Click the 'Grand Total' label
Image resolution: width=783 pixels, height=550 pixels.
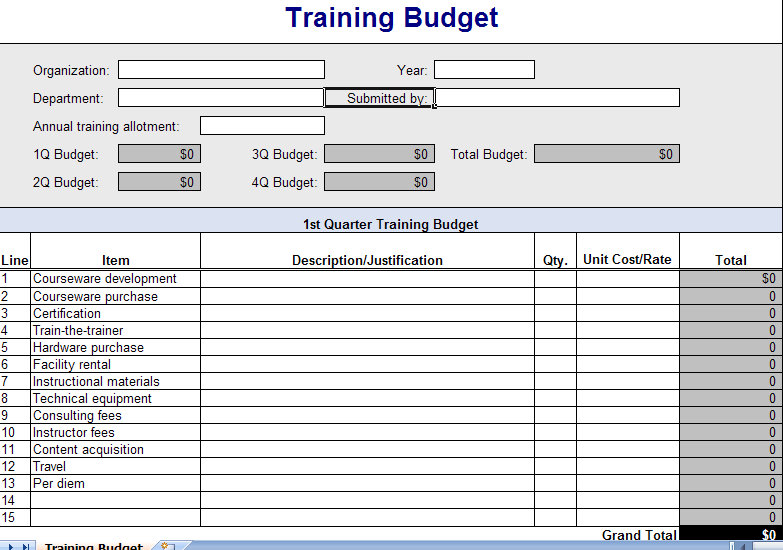(639, 535)
